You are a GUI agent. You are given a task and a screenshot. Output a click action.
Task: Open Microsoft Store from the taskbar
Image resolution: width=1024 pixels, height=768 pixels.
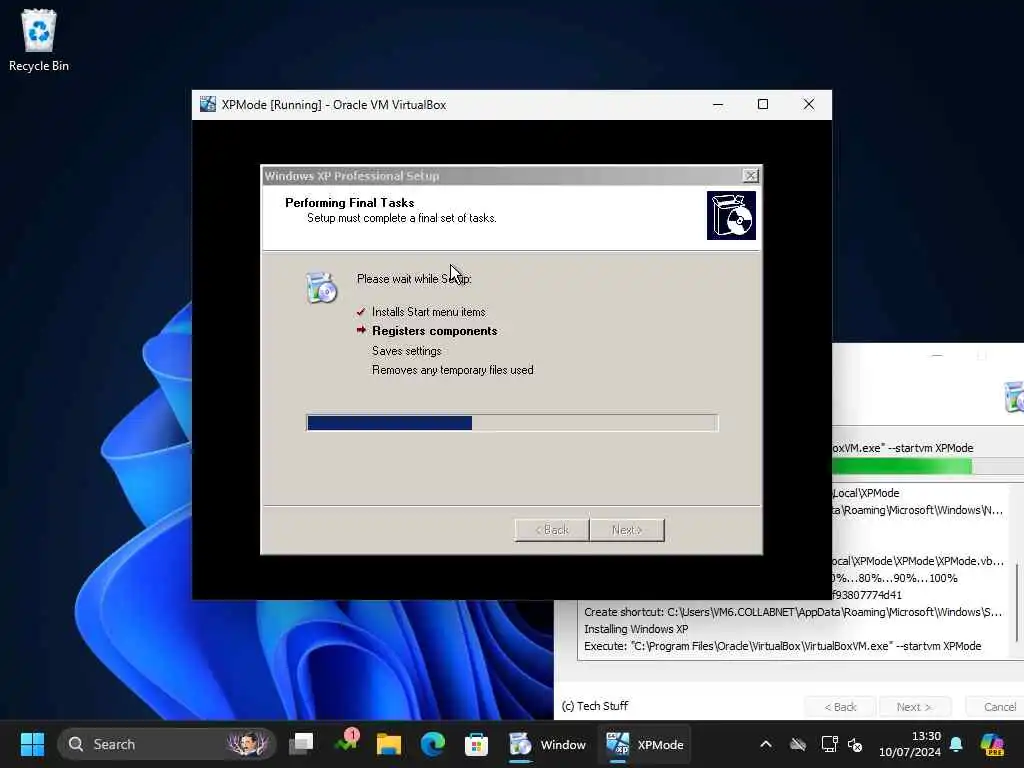(476, 744)
